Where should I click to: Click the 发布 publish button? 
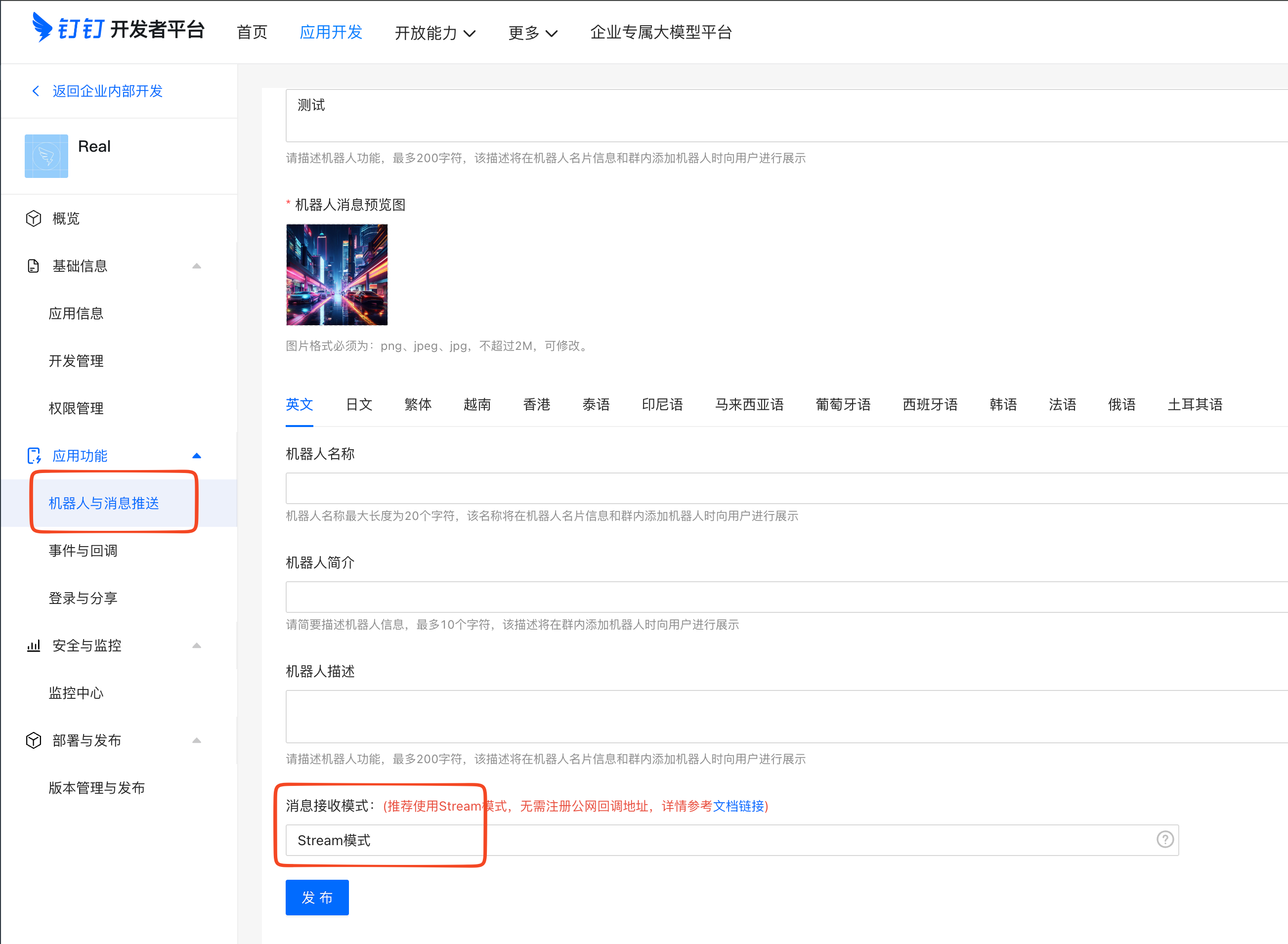click(x=317, y=897)
